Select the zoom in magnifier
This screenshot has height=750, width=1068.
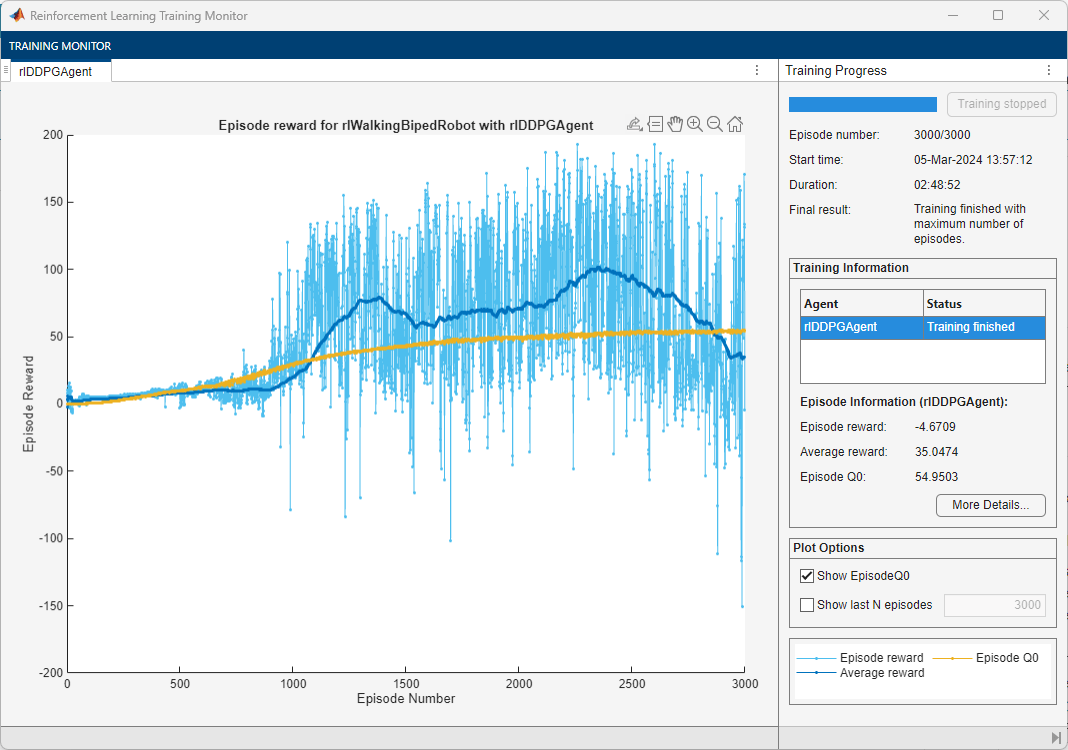695,124
